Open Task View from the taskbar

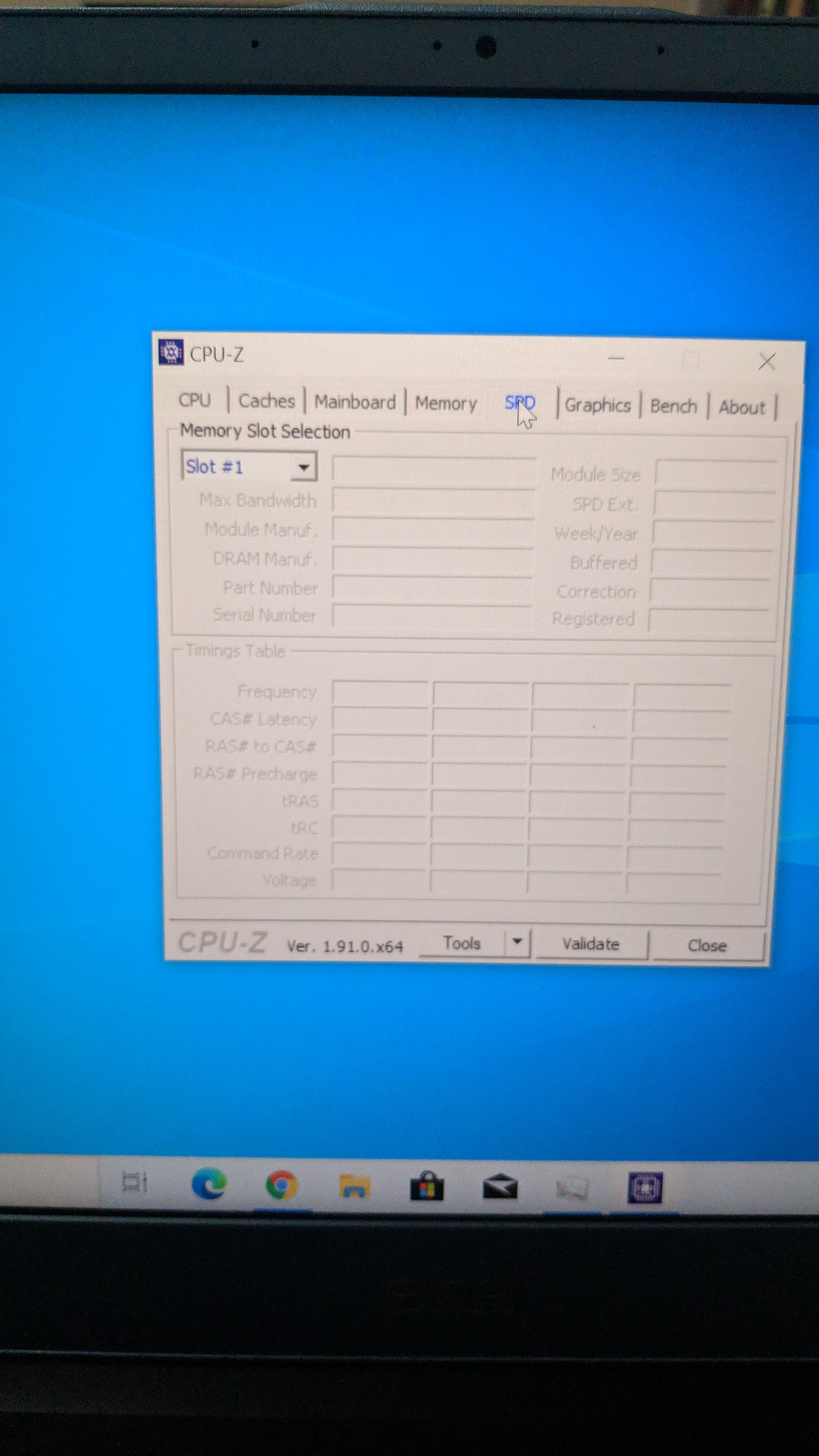(x=135, y=1182)
